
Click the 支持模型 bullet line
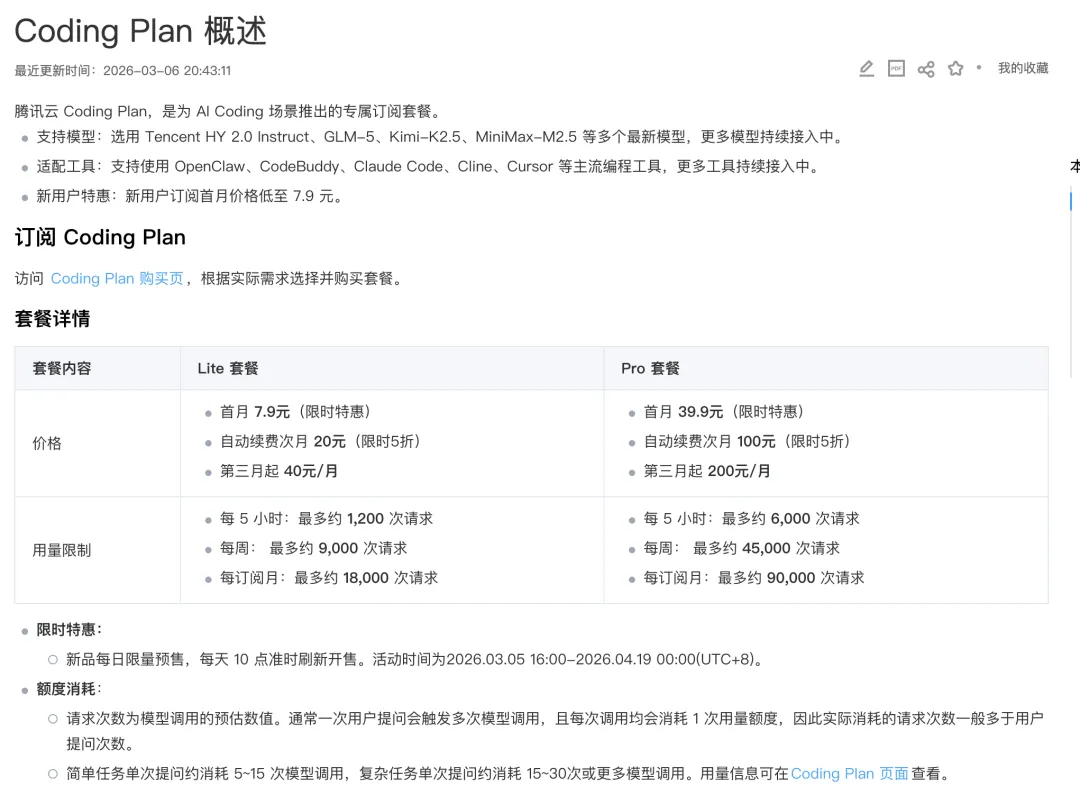441,137
